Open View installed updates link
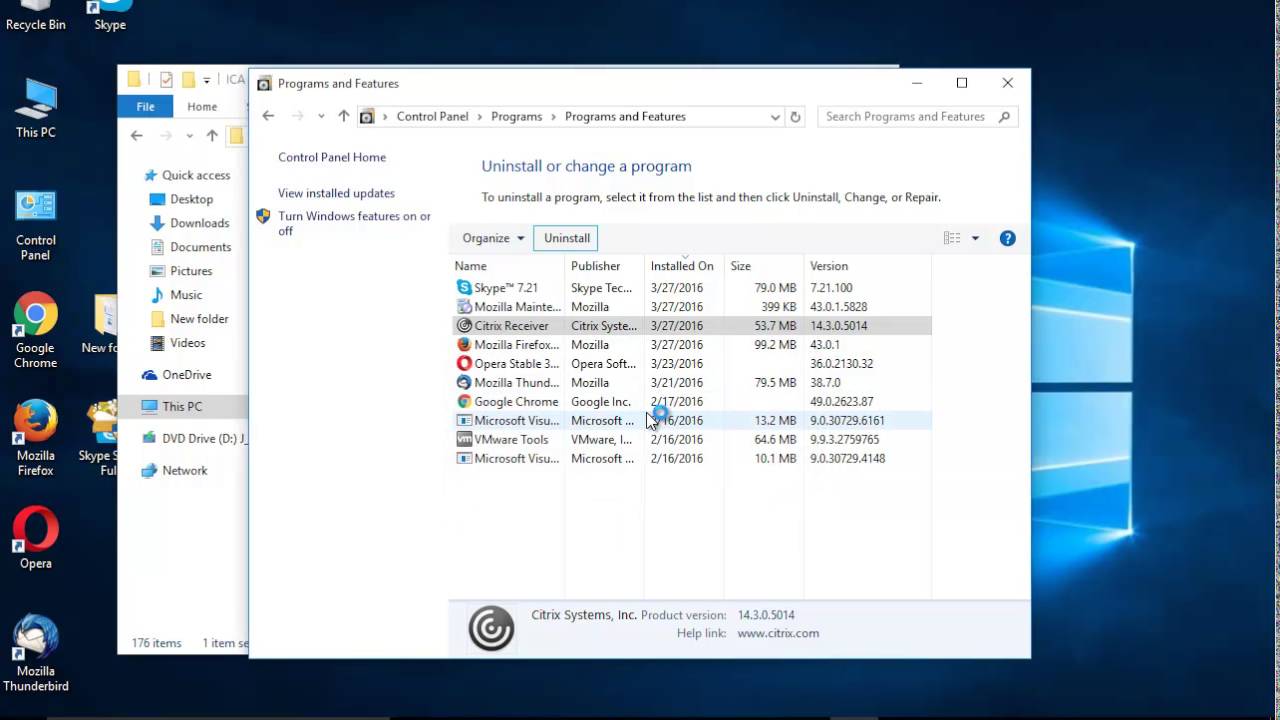Screen dimensions: 1280x720 click(x=336, y=193)
